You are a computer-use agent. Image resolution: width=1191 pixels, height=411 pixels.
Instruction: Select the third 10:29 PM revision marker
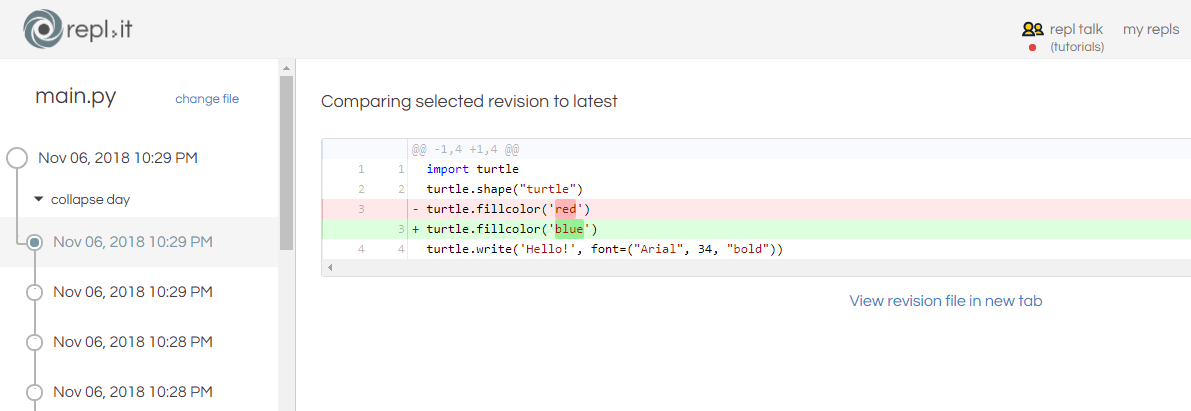point(34,292)
